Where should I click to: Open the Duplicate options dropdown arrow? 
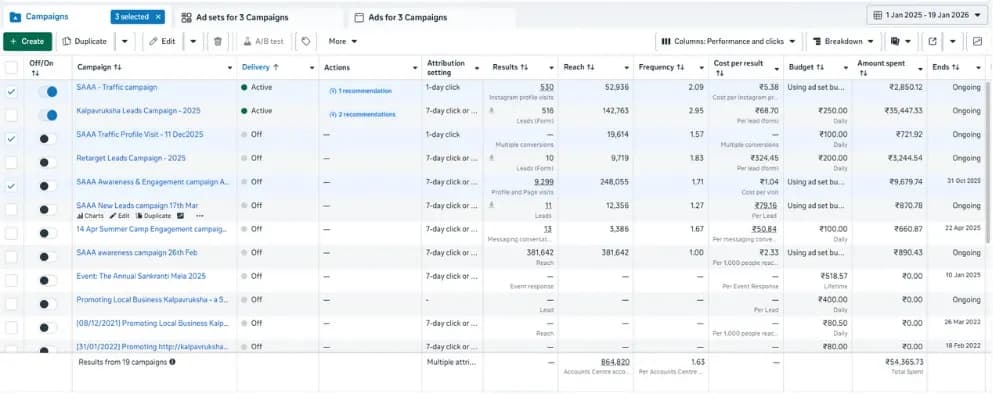124,41
